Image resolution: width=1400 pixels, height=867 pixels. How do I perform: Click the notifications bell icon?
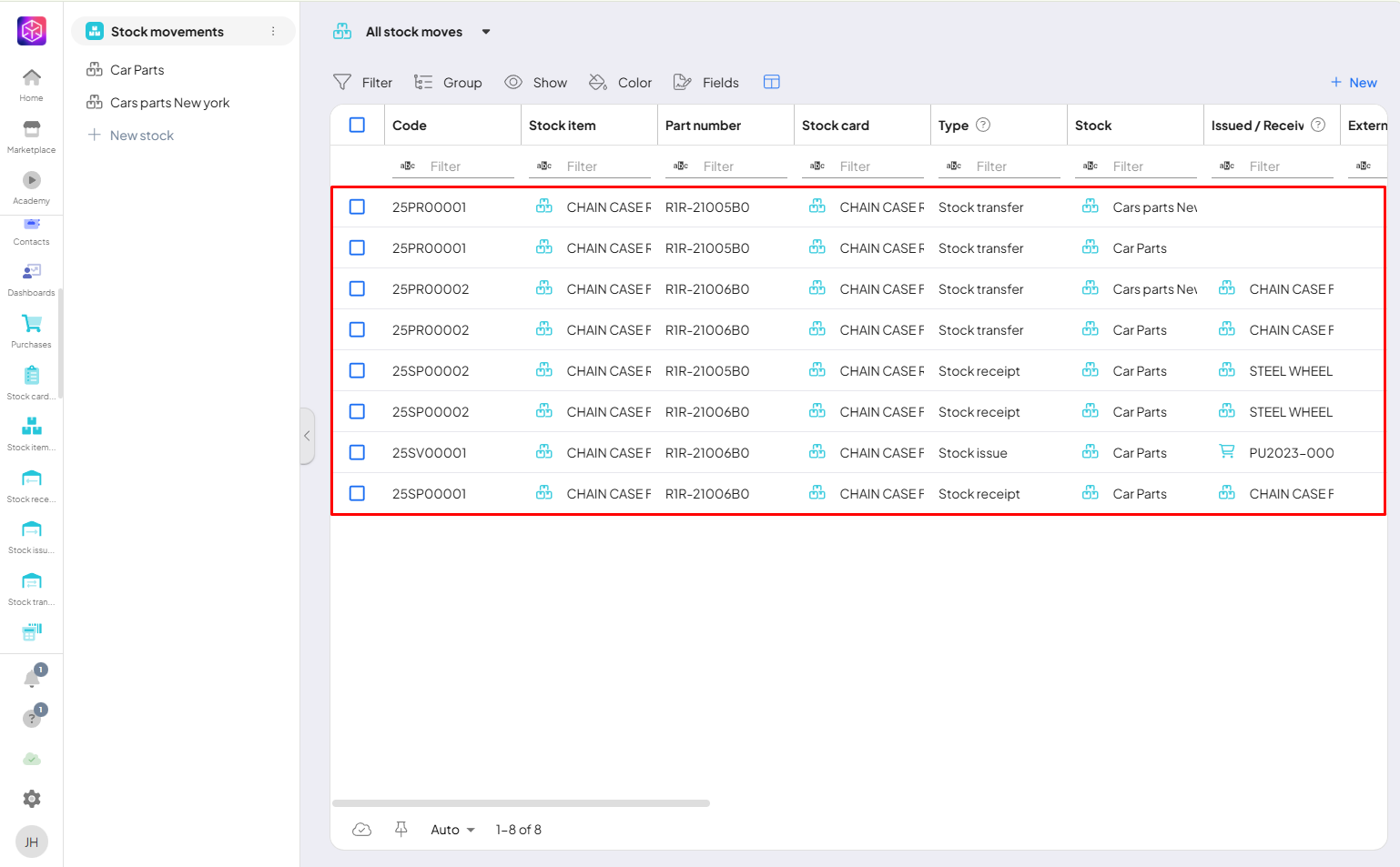coord(32,679)
